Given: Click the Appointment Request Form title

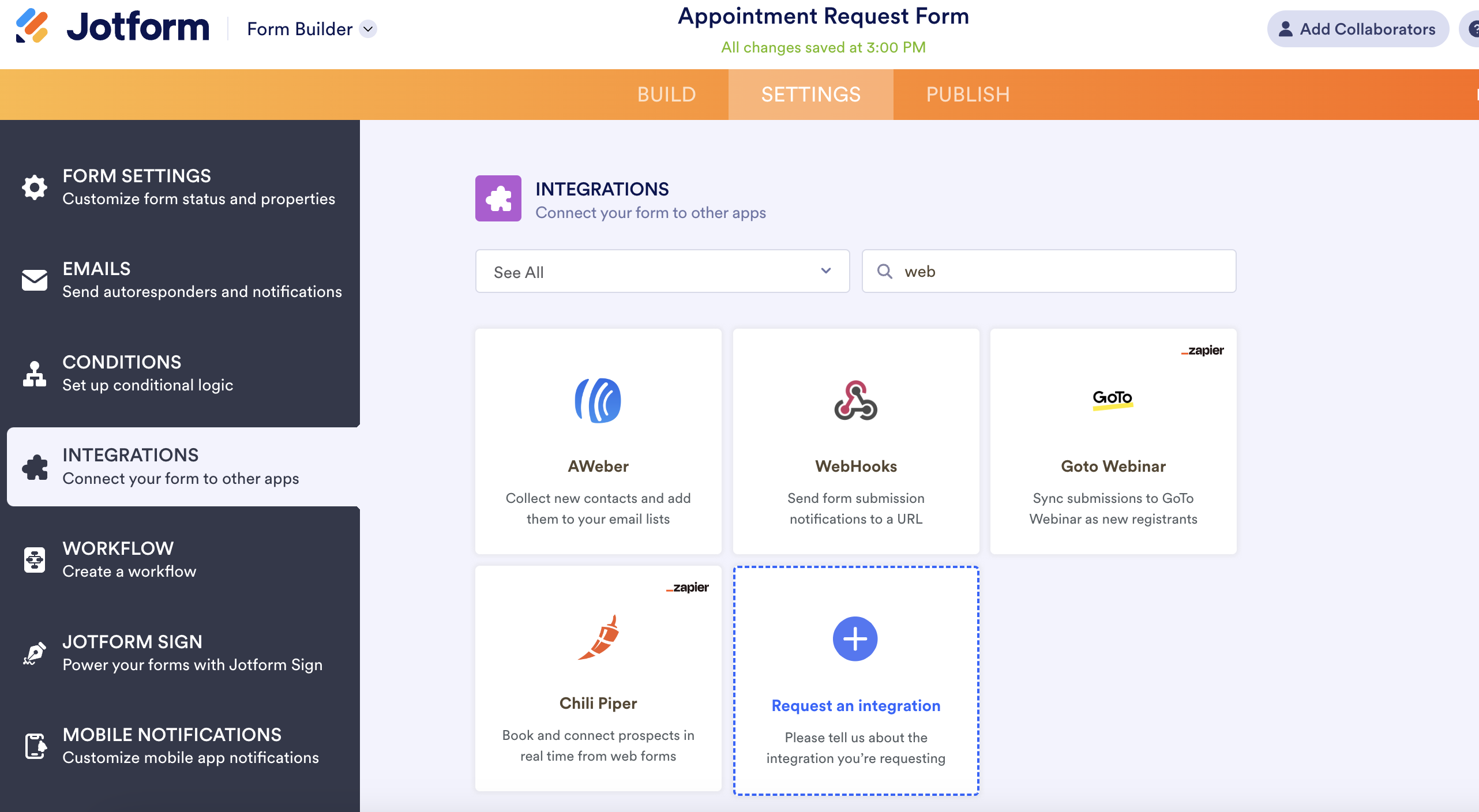Looking at the screenshot, I should (x=823, y=16).
